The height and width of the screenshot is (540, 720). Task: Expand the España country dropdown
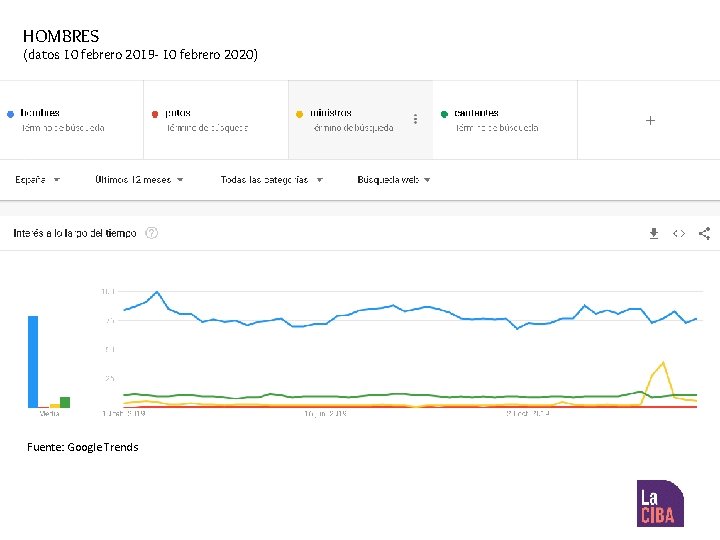click(38, 180)
